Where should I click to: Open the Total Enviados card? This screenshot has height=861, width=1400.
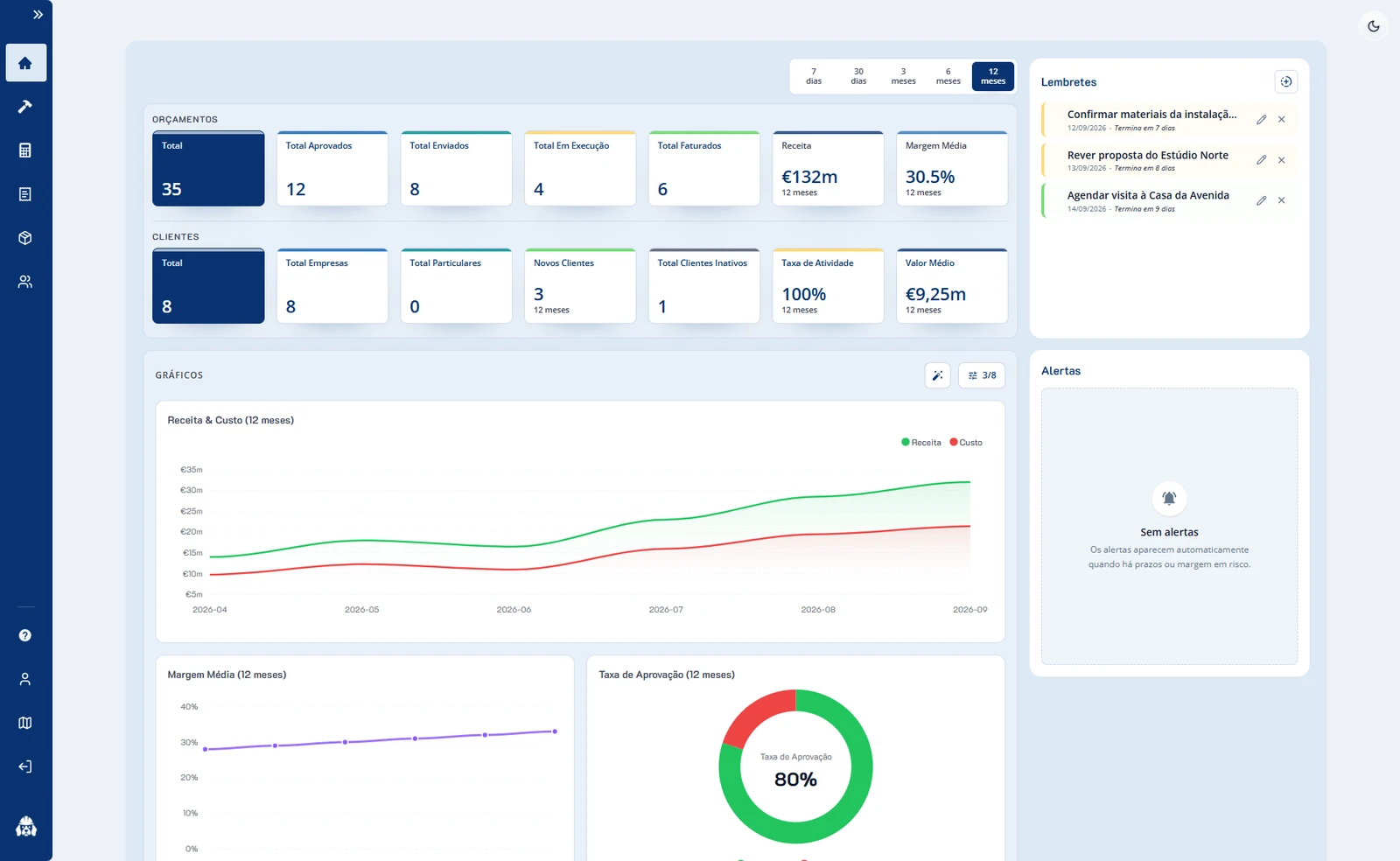(457, 169)
